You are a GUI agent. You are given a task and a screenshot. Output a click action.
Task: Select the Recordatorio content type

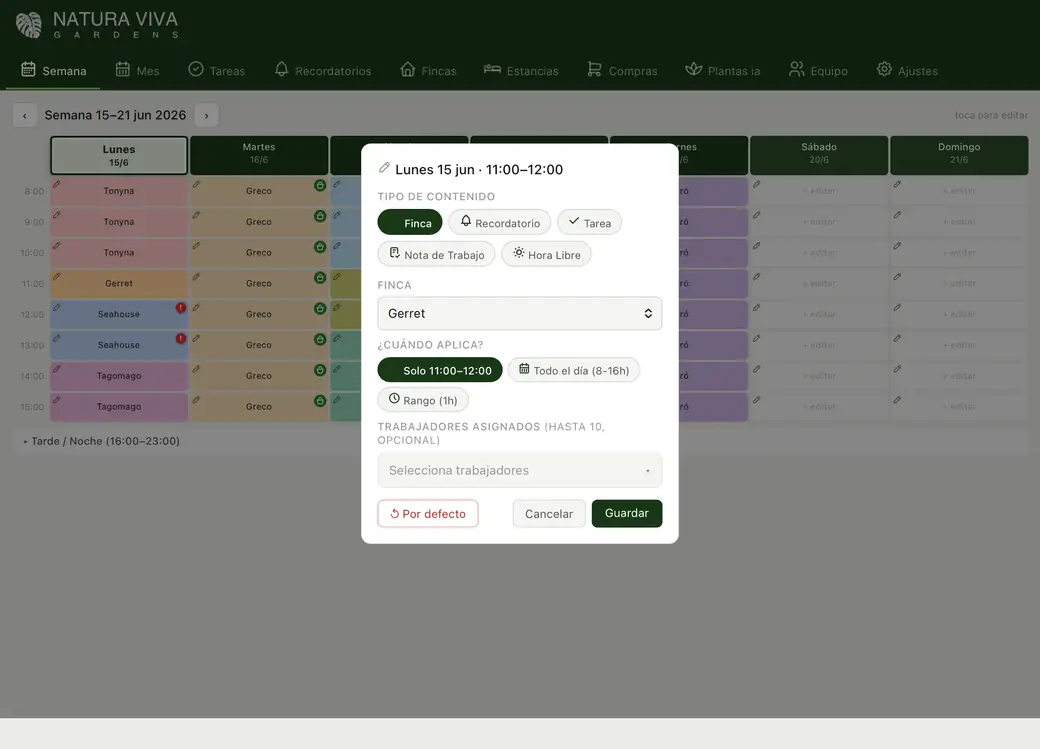499,222
